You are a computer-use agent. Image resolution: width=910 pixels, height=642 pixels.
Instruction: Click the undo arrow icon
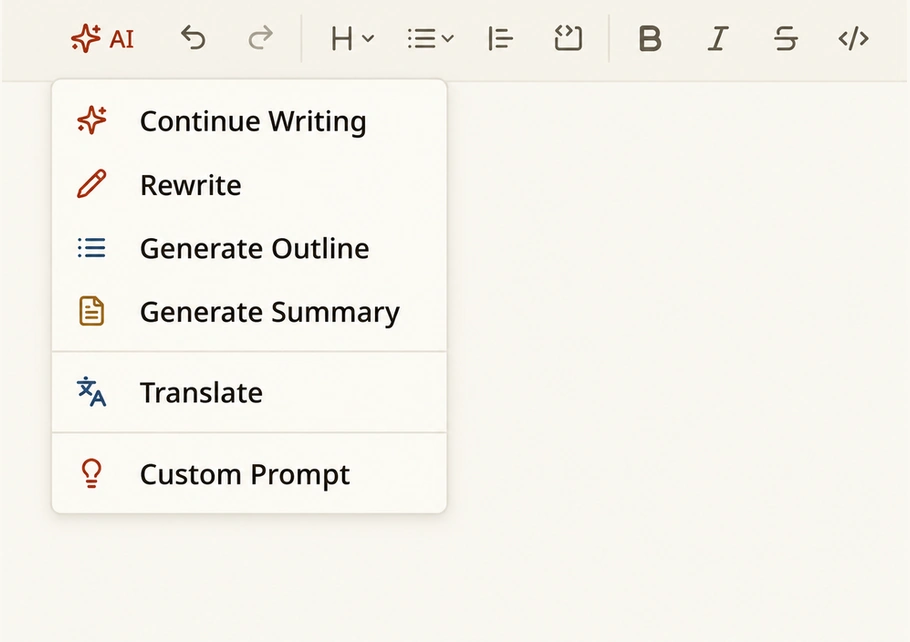click(193, 38)
